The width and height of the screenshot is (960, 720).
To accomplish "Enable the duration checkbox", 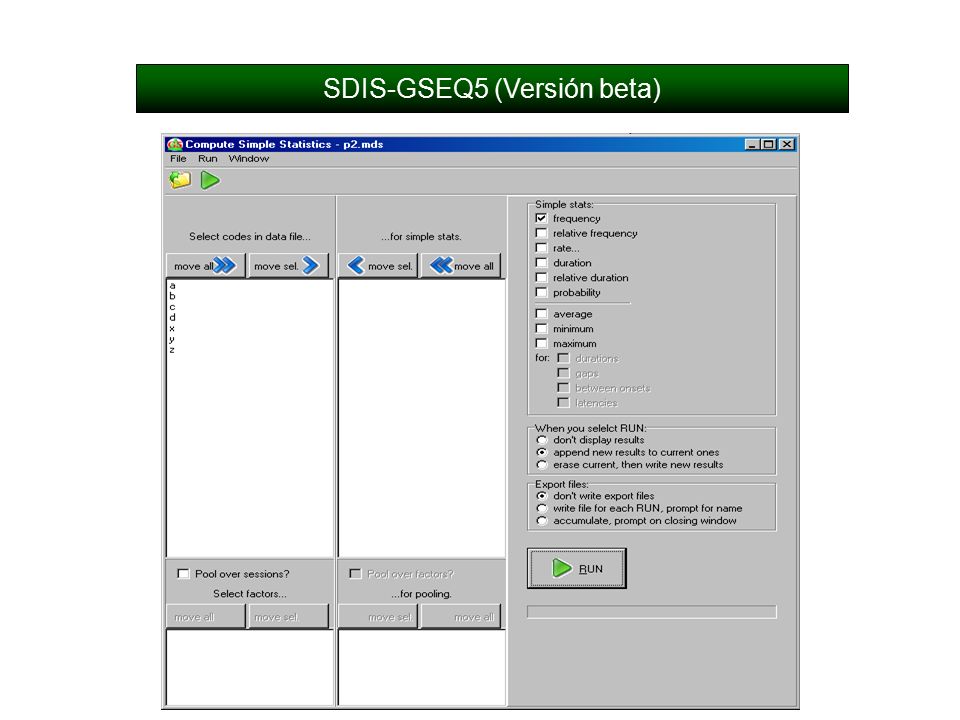I will 541,263.
